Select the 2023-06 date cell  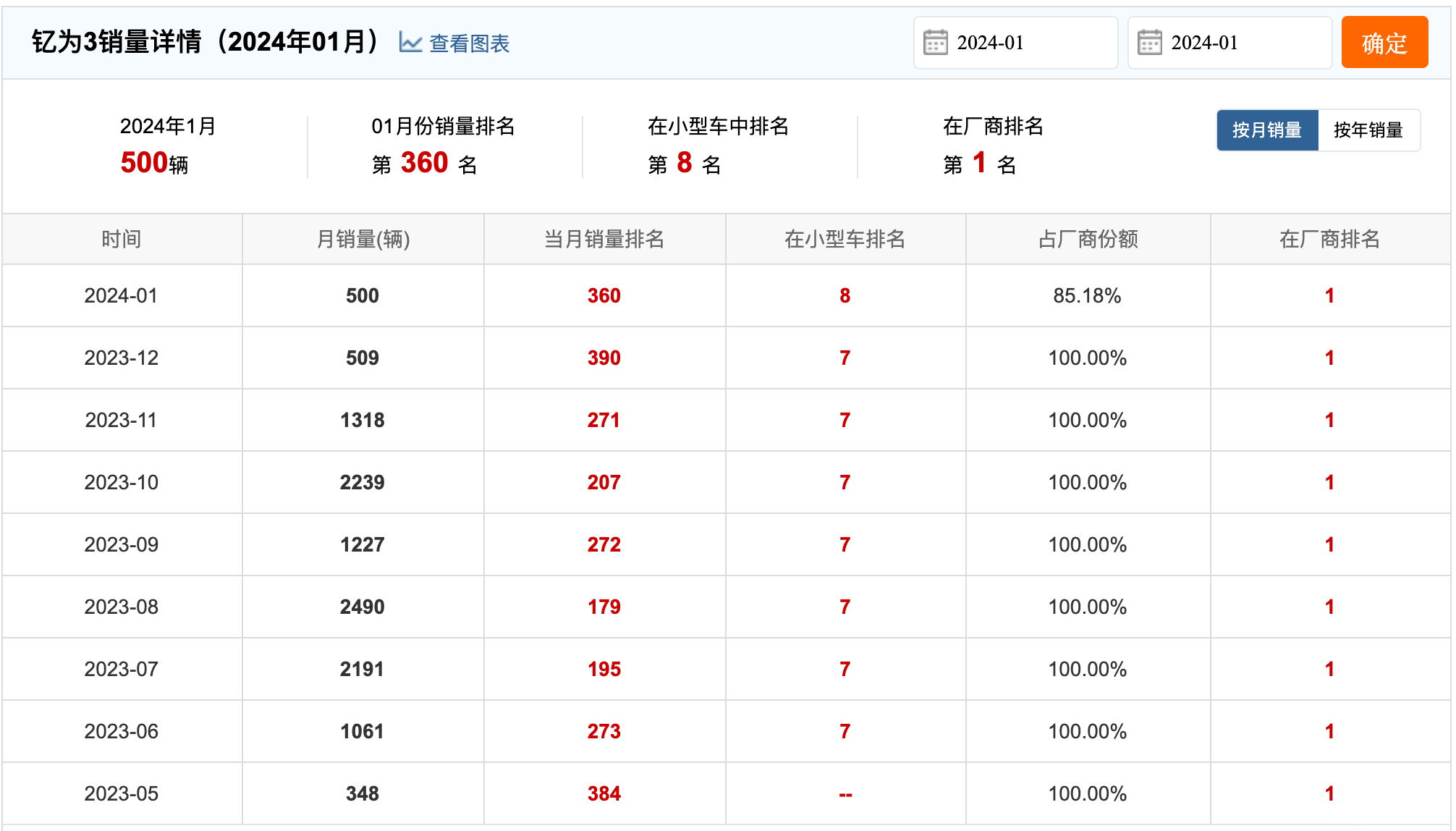121,731
